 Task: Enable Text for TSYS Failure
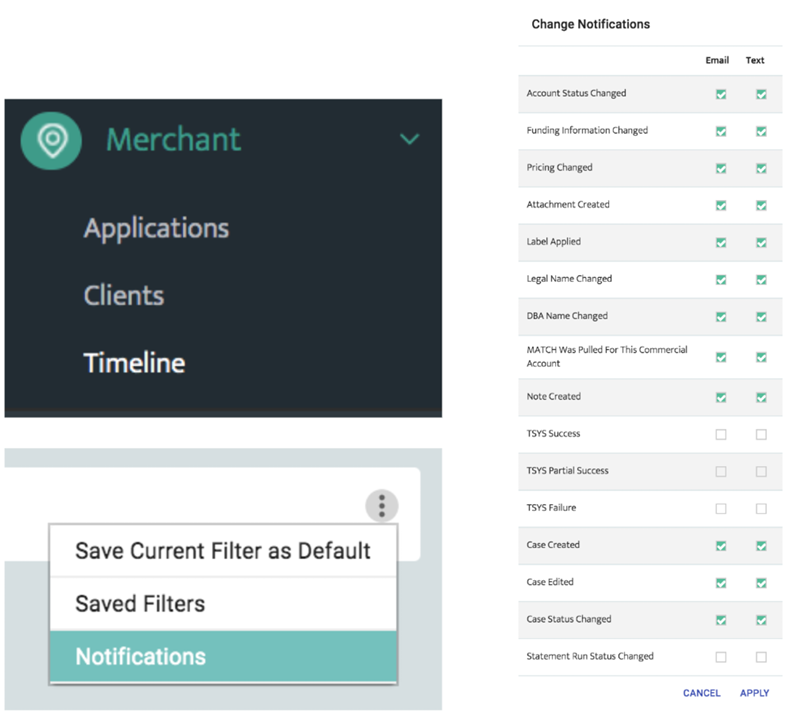(x=761, y=509)
